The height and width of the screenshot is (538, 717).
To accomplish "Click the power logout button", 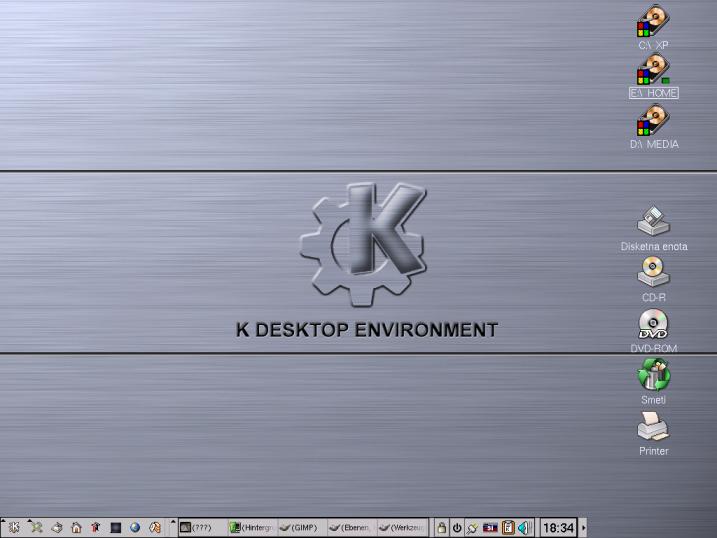I will [x=457, y=528].
